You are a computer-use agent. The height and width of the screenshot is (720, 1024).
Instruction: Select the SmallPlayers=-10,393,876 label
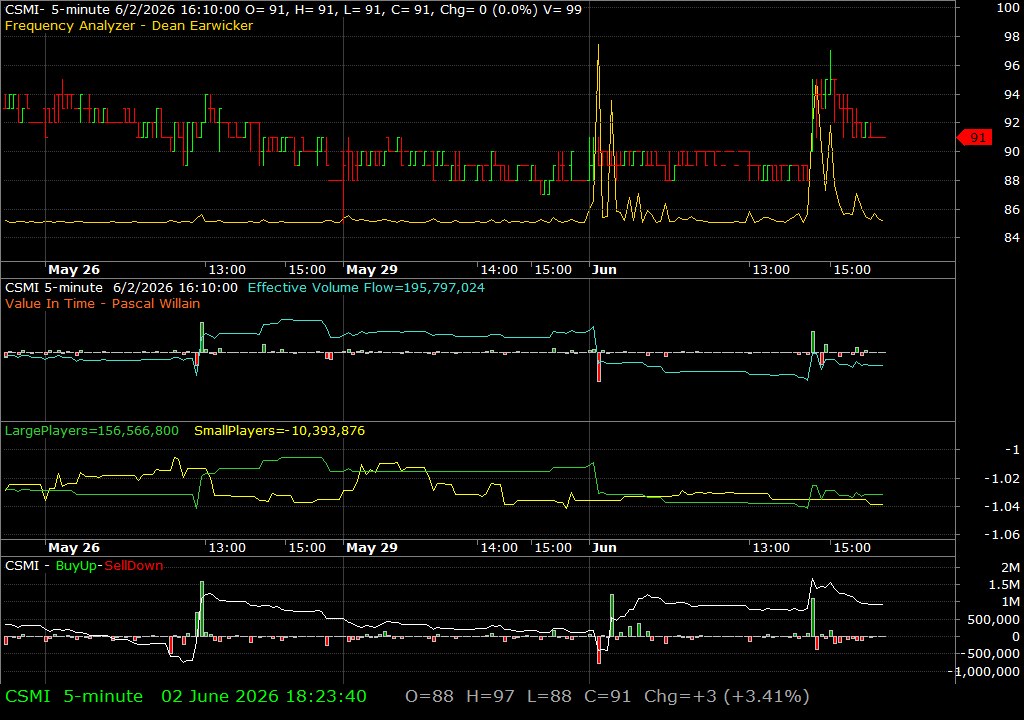[x=280, y=431]
